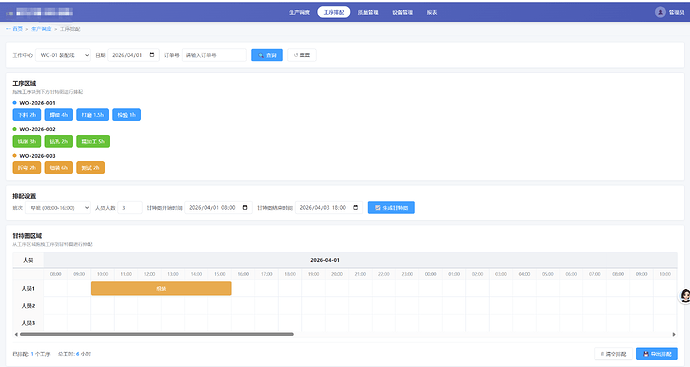Screen dimensions: 690x367
Task: Click the Gantt start time 2026/04/01 08:00 field
Action: [218, 208]
